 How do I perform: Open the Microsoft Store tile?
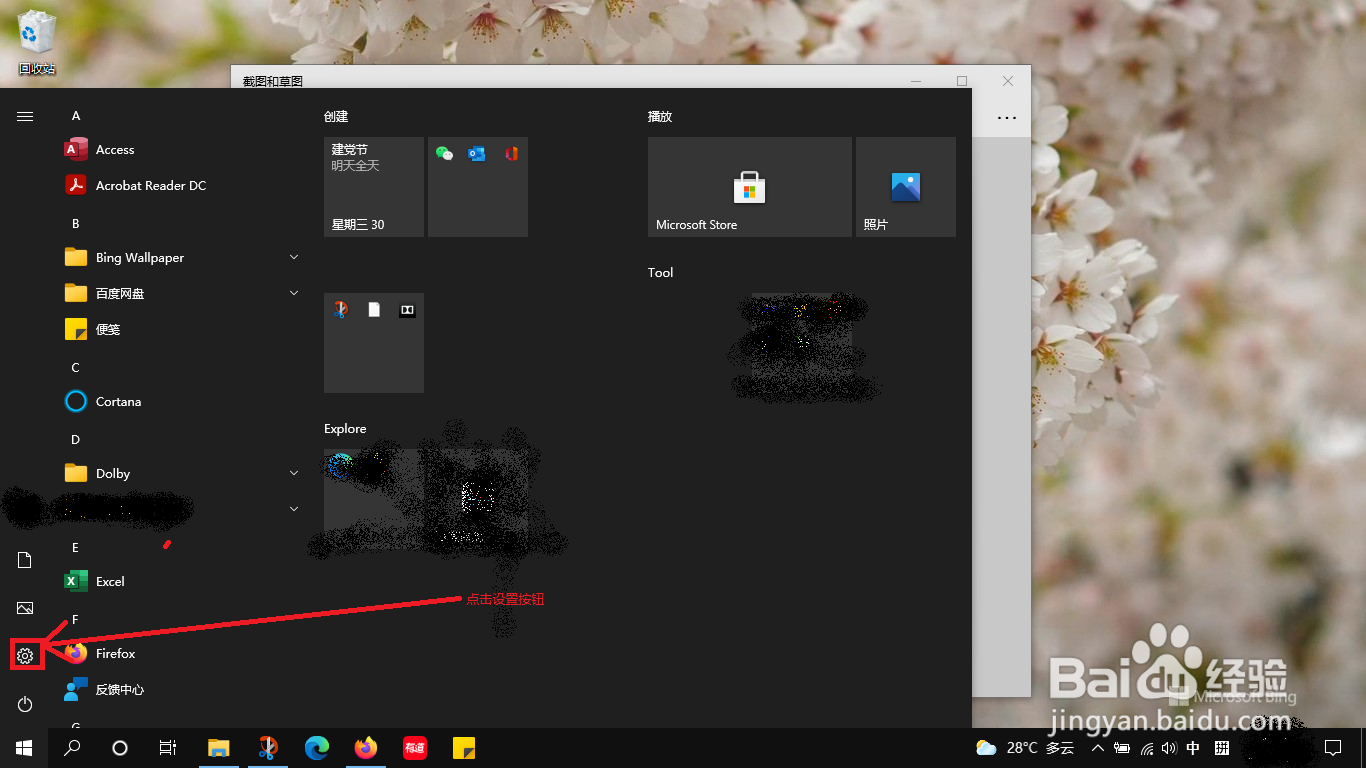tap(750, 187)
